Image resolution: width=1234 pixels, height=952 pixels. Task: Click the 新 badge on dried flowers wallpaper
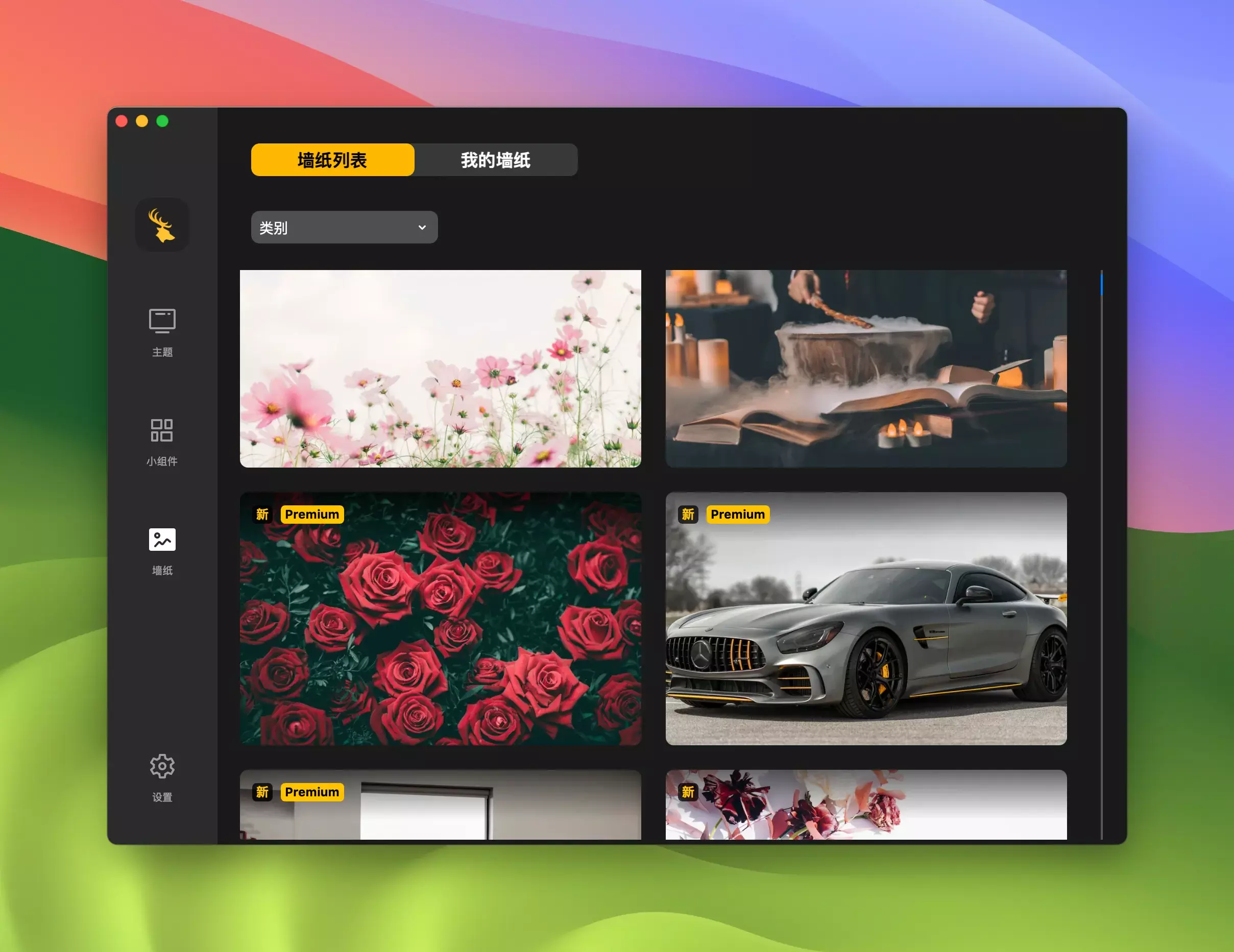pos(688,792)
